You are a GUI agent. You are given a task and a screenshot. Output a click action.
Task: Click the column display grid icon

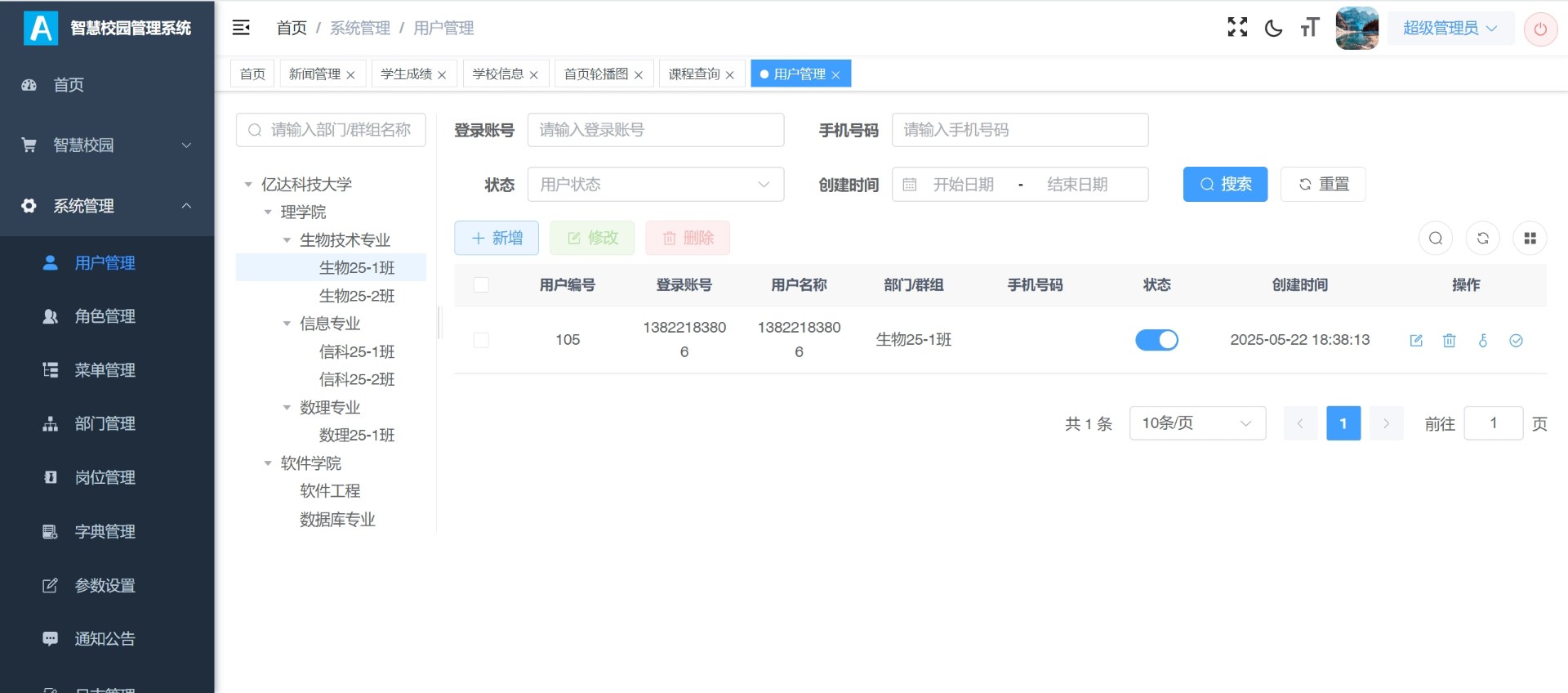1530,239
